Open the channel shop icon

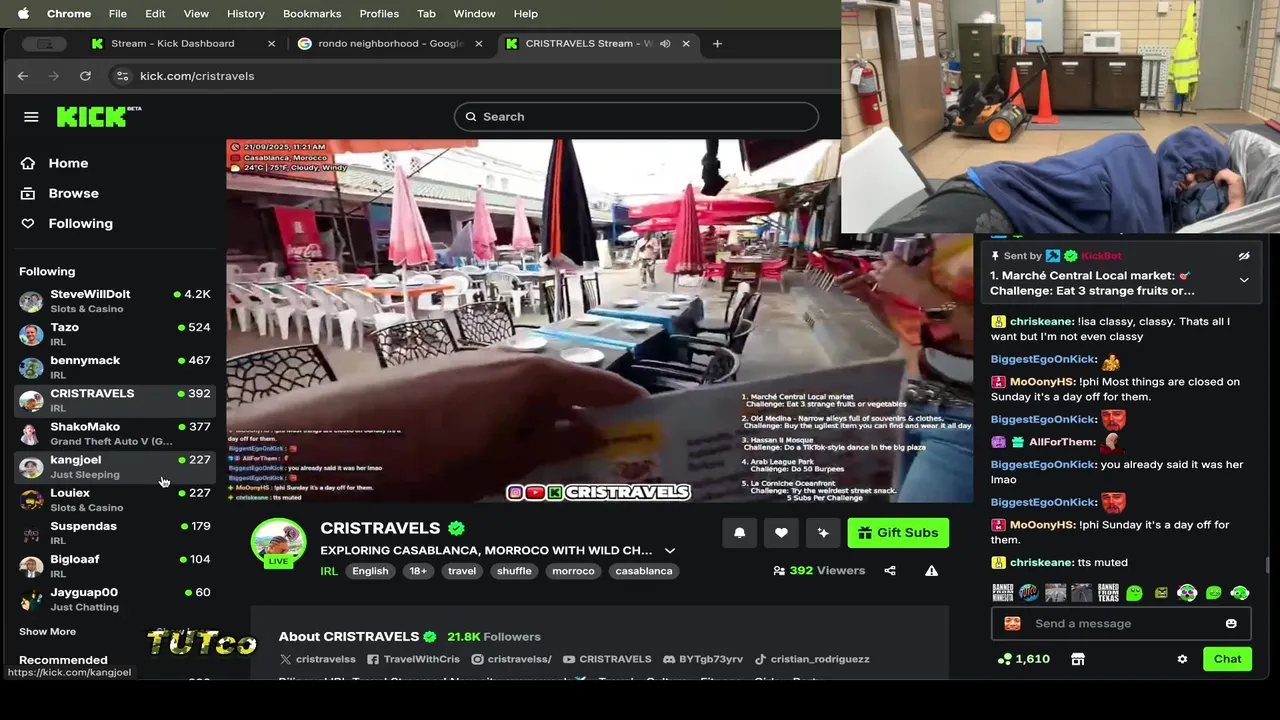click(x=1077, y=659)
